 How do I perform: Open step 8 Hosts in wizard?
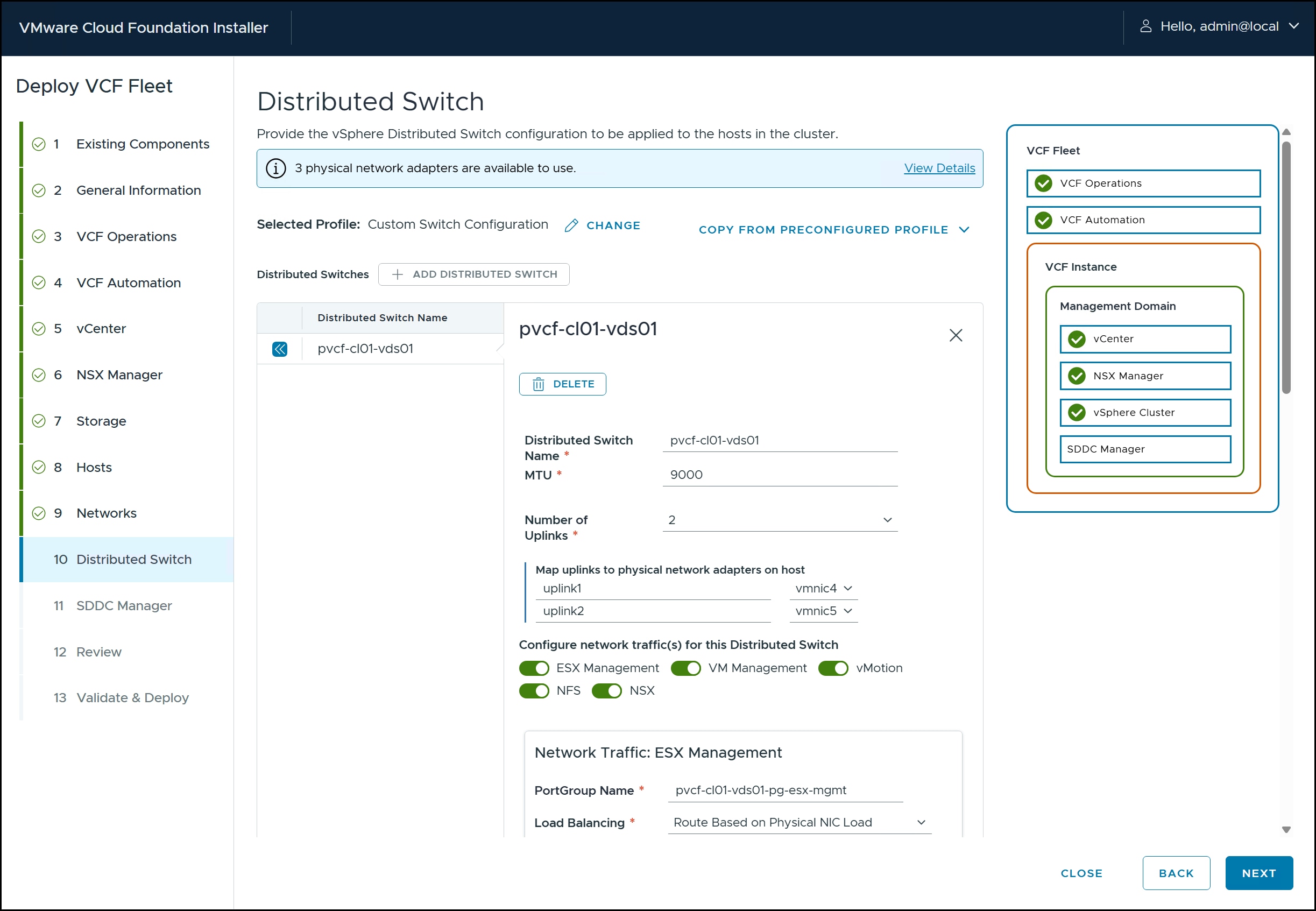[x=126, y=468]
